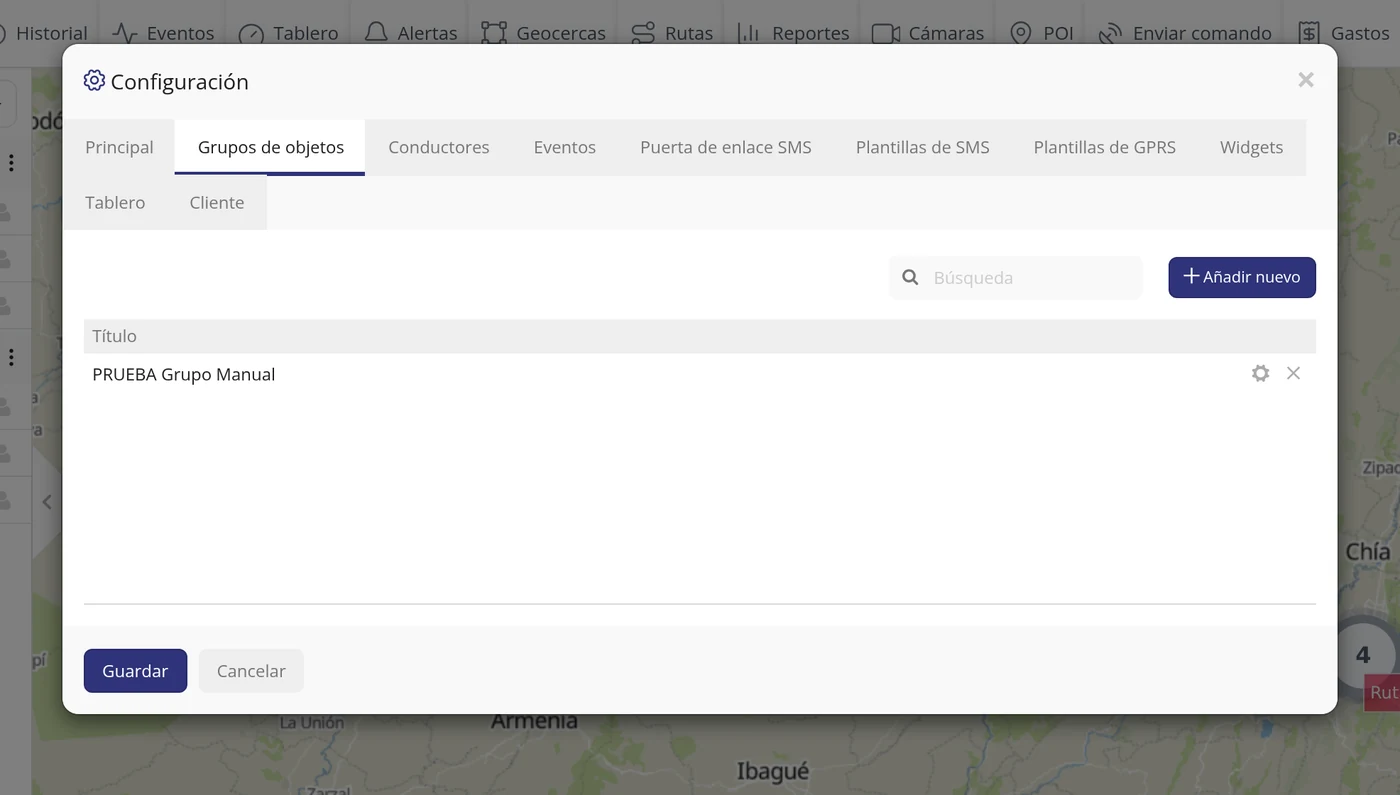Open Plantillas de SMS tab
1400x795 pixels.
922,147
